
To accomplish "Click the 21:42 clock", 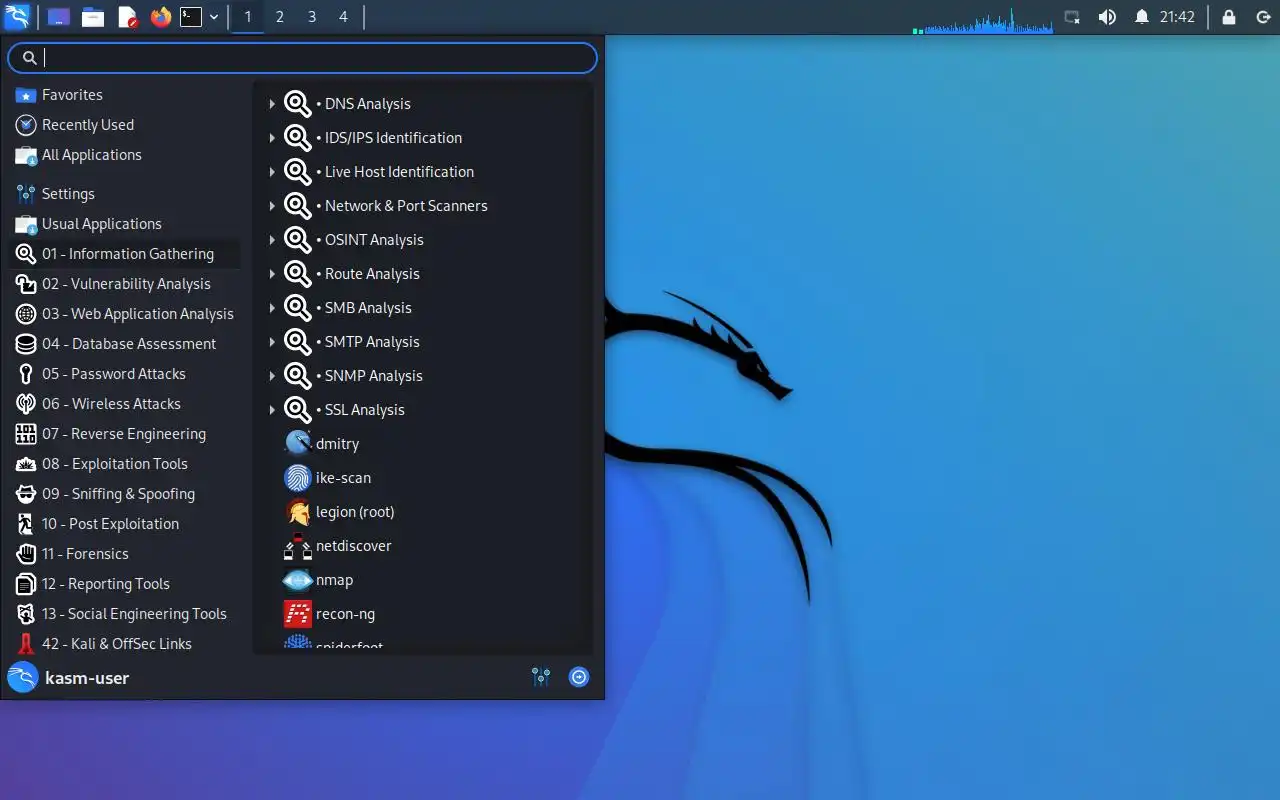I will [x=1177, y=17].
